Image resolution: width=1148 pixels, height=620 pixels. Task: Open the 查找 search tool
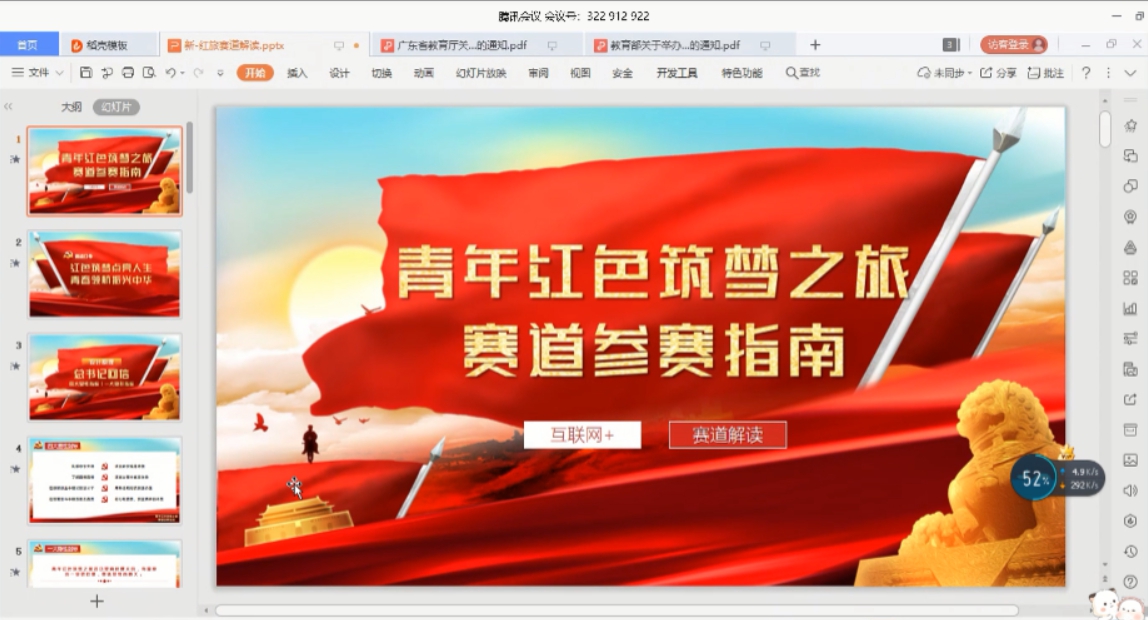(x=803, y=72)
